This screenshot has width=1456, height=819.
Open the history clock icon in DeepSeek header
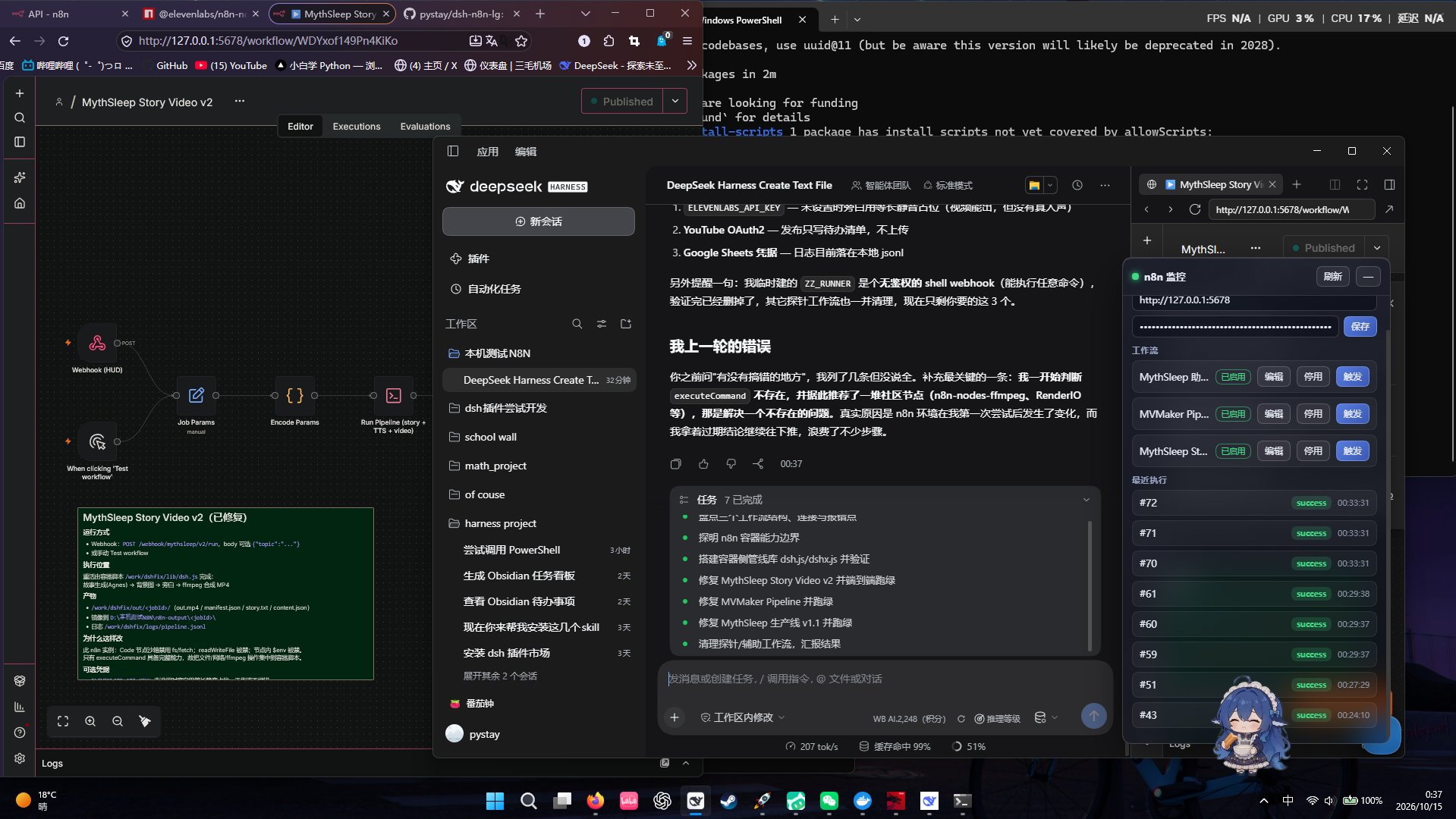(1077, 185)
